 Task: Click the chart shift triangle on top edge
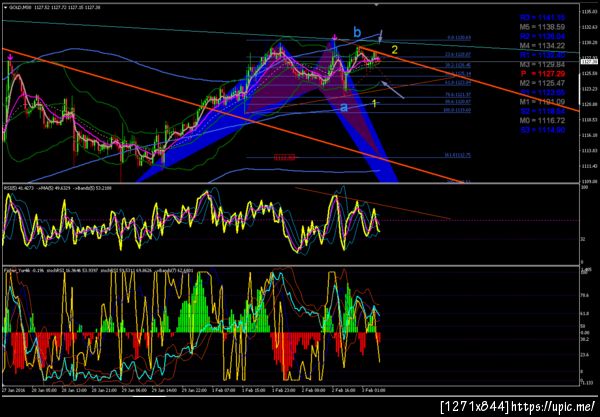click(377, 5)
